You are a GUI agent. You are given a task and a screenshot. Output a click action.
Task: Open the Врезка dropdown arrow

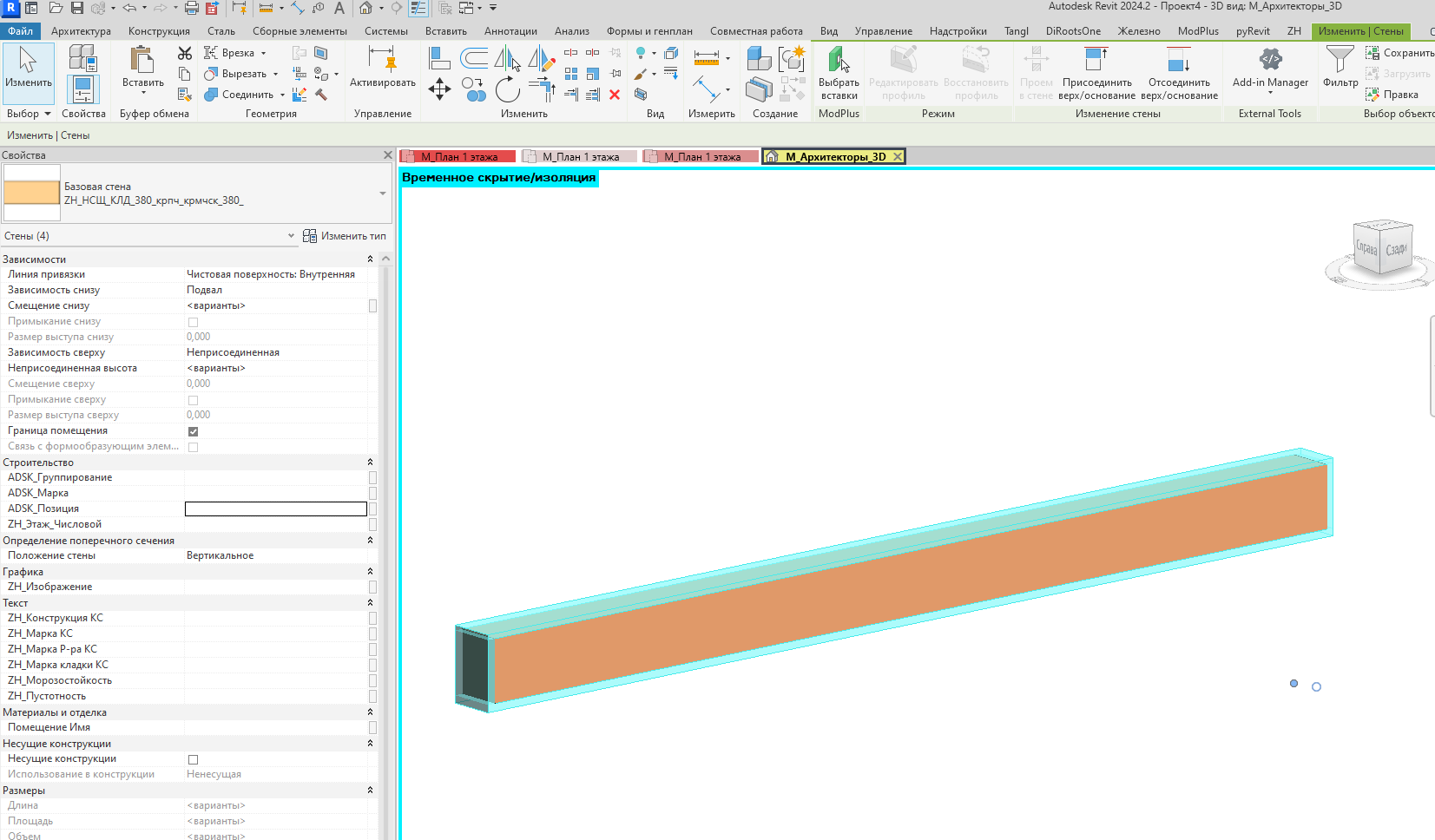[x=263, y=53]
